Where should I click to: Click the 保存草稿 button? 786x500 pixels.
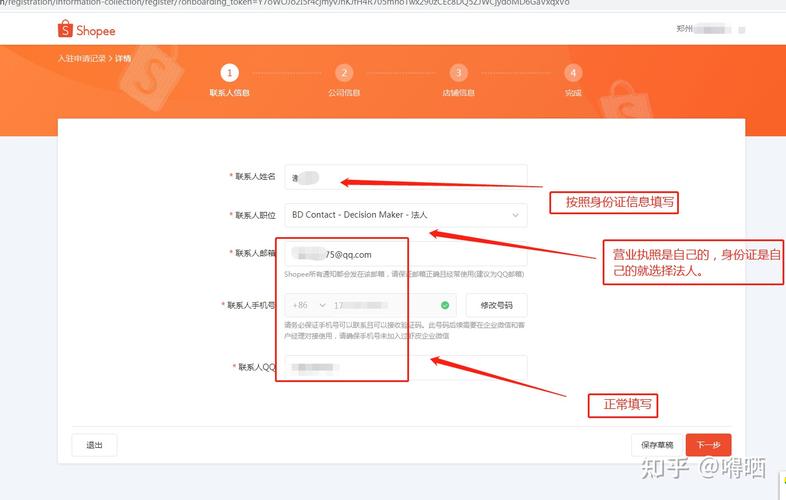click(657, 445)
